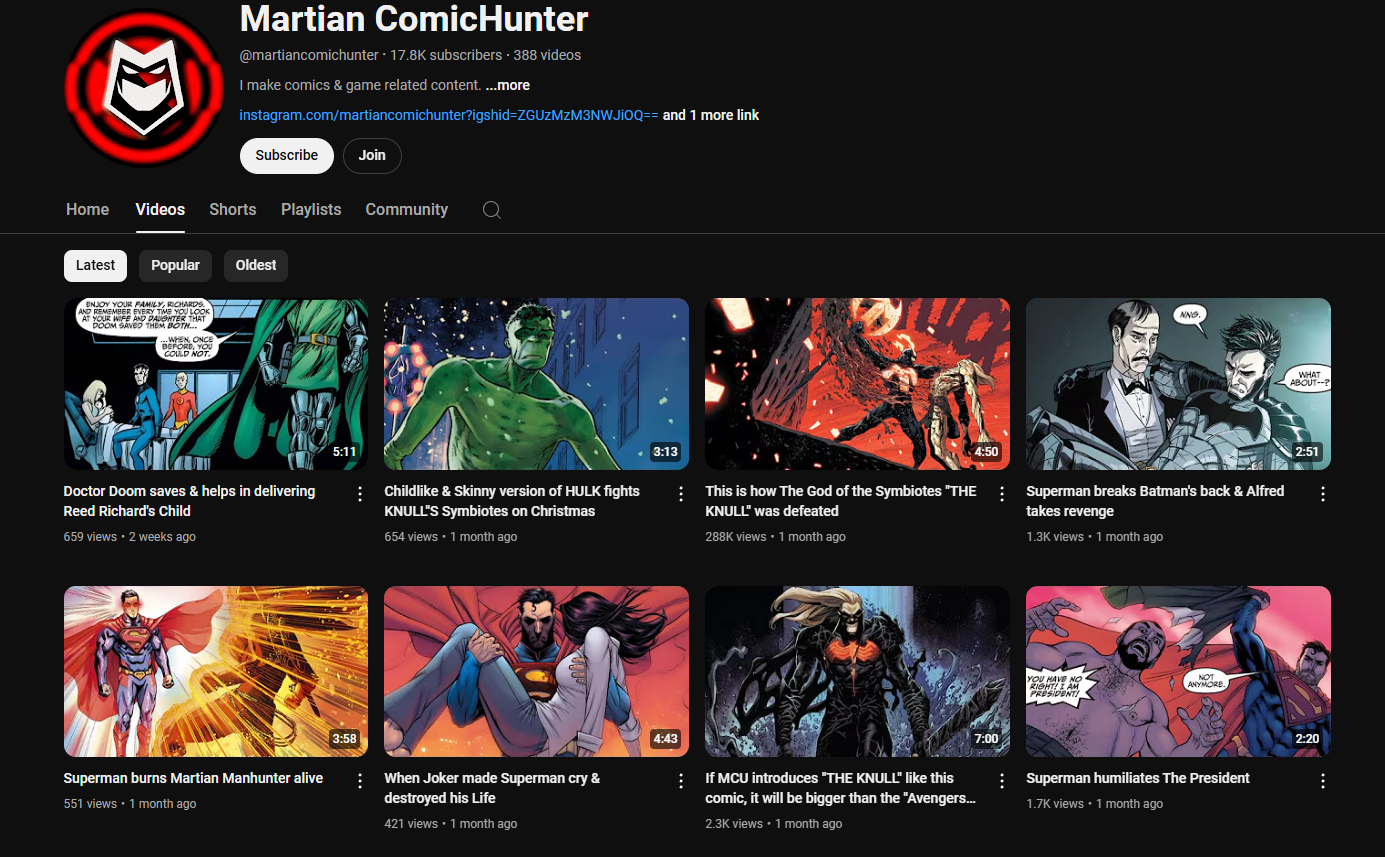
Task: Click the '288K views' text
Action: tap(736, 537)
